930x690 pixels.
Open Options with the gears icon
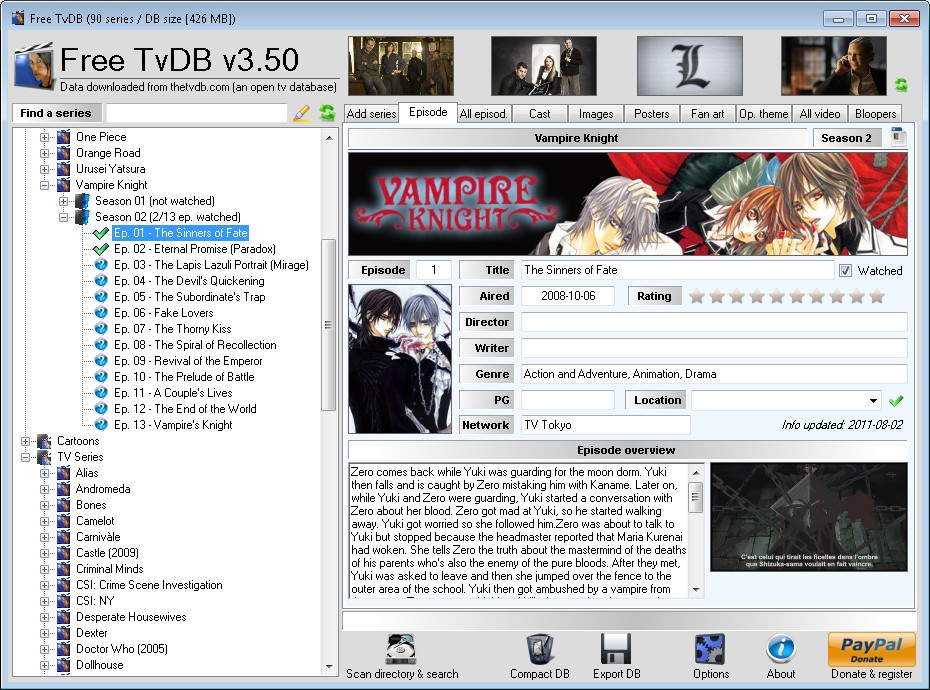[710, 648]
